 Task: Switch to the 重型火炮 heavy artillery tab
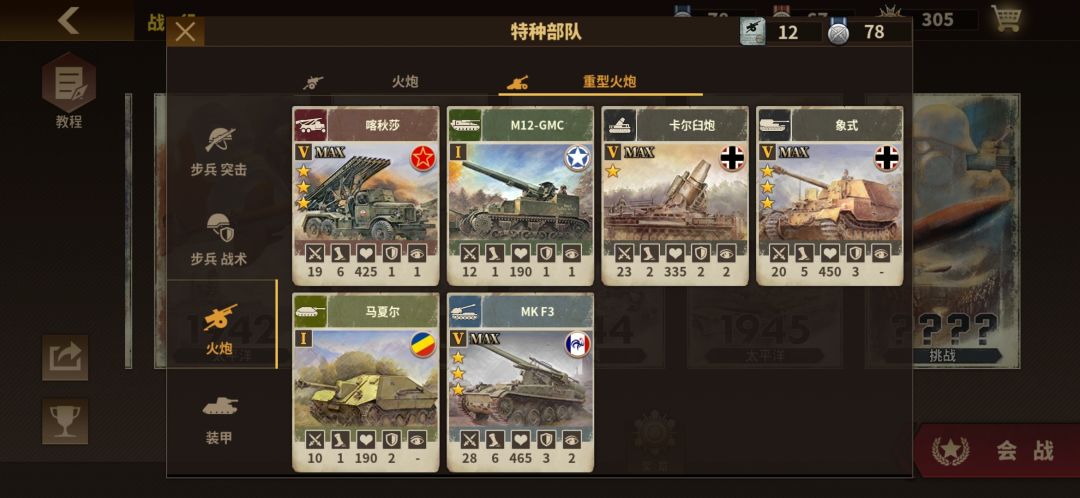click(601, 81)
